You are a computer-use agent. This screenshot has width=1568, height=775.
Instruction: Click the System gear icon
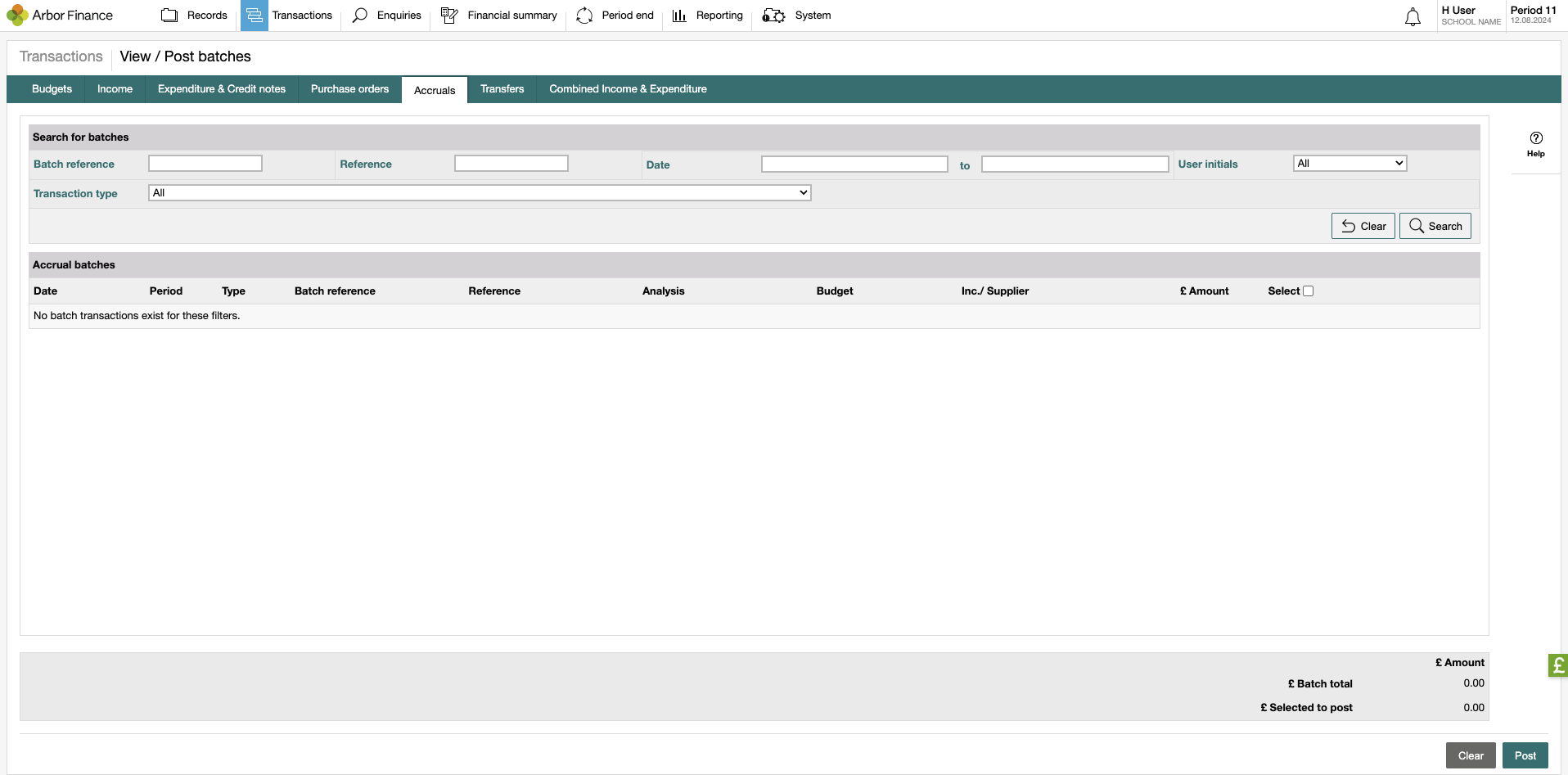pos(773,16)
